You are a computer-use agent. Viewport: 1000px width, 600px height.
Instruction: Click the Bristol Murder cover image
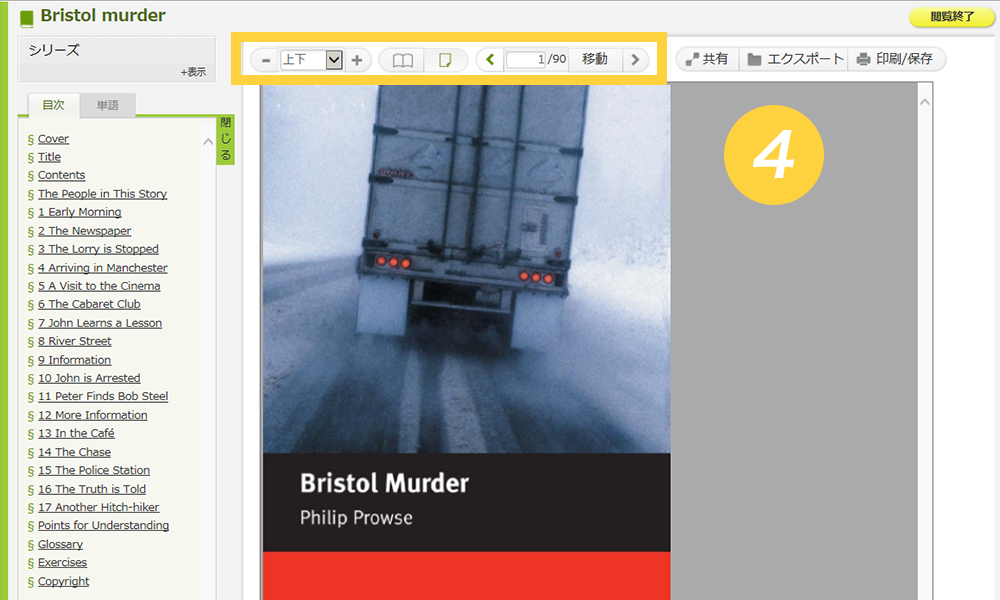coord(466,342)
